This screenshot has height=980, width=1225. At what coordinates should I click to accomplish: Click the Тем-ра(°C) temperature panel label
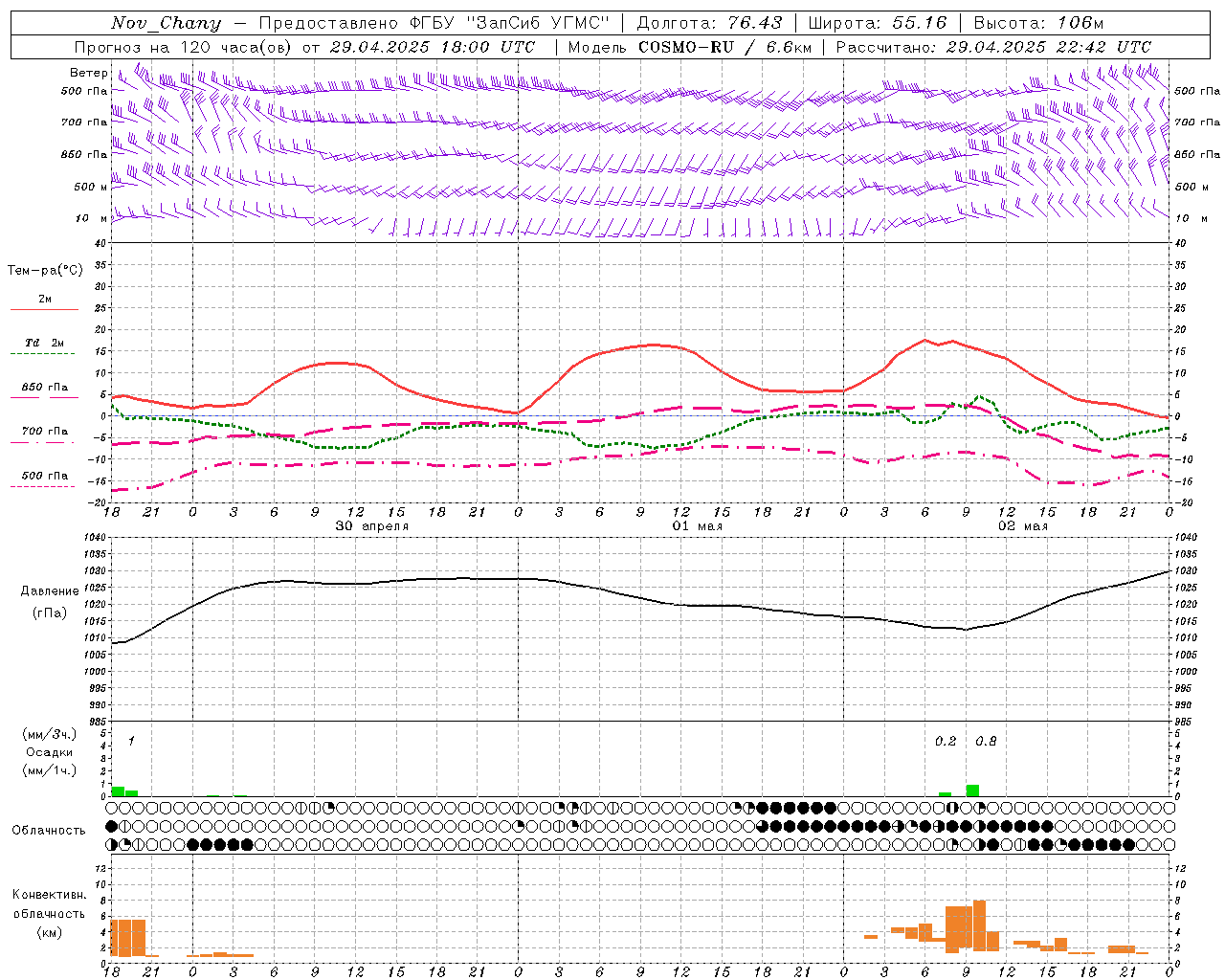click(x=45, y=271)
